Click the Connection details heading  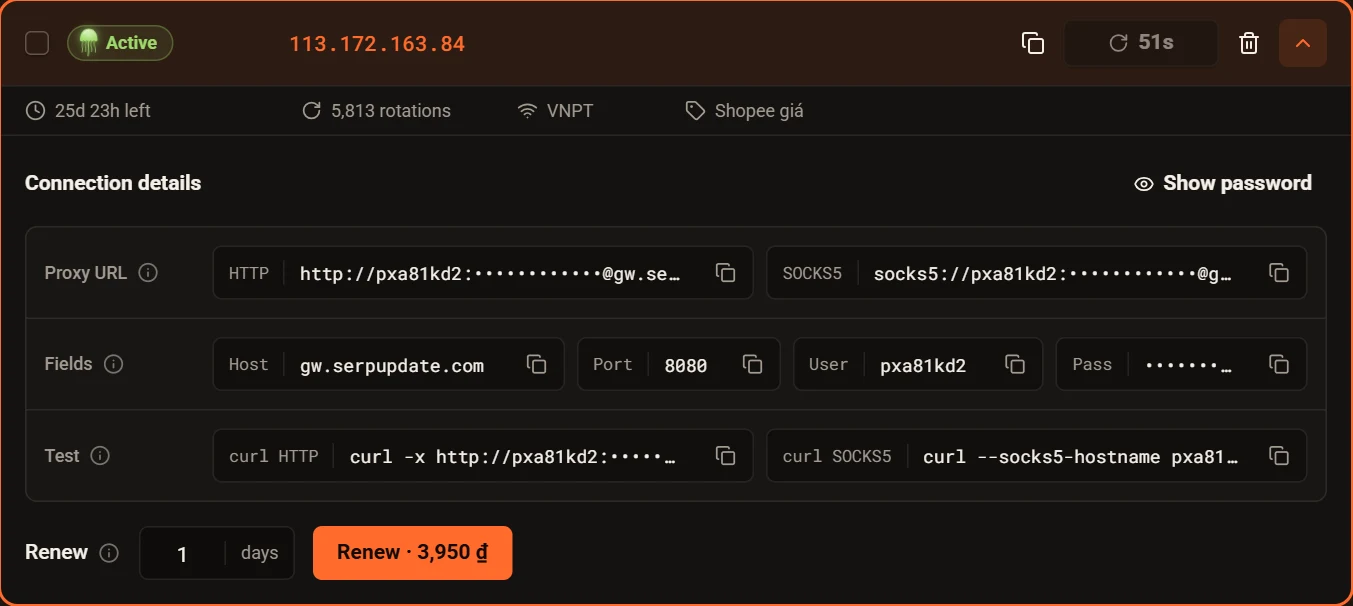pos(113,183)
